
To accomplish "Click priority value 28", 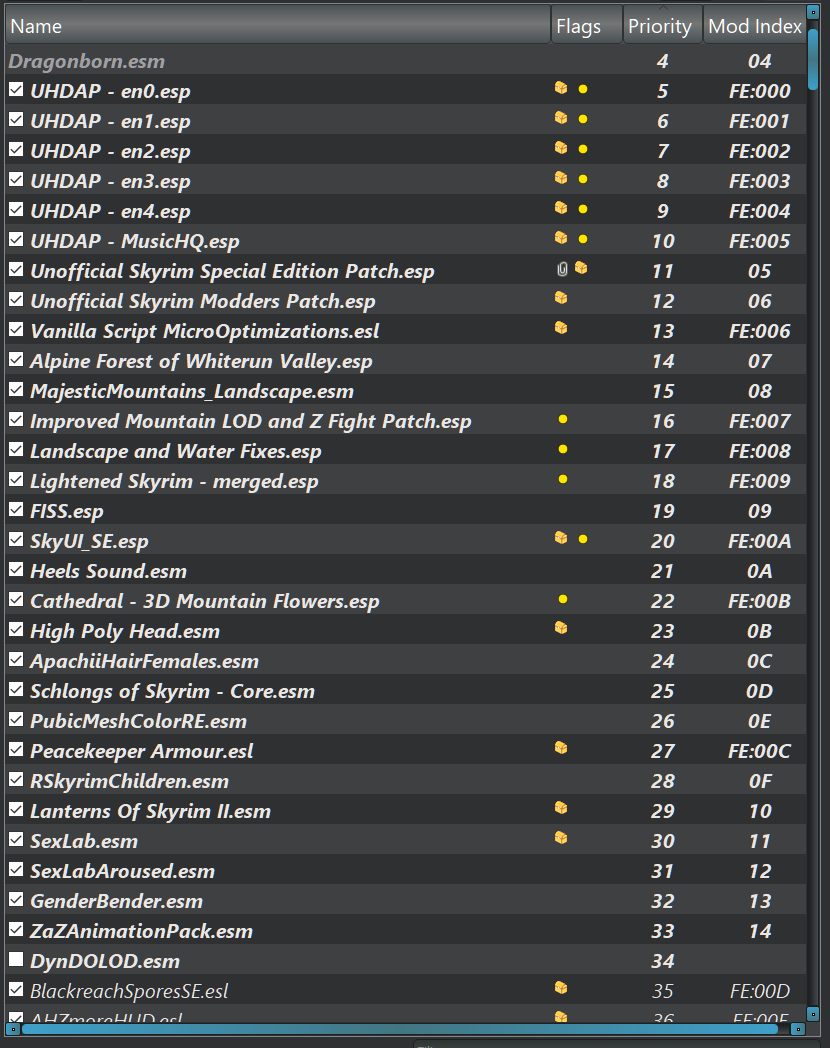I will point(662,781).
